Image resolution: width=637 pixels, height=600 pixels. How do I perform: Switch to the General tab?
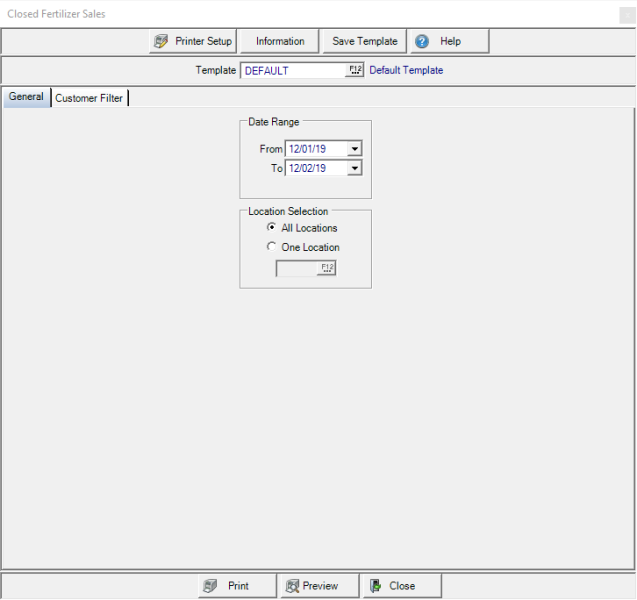pos(26,97)
